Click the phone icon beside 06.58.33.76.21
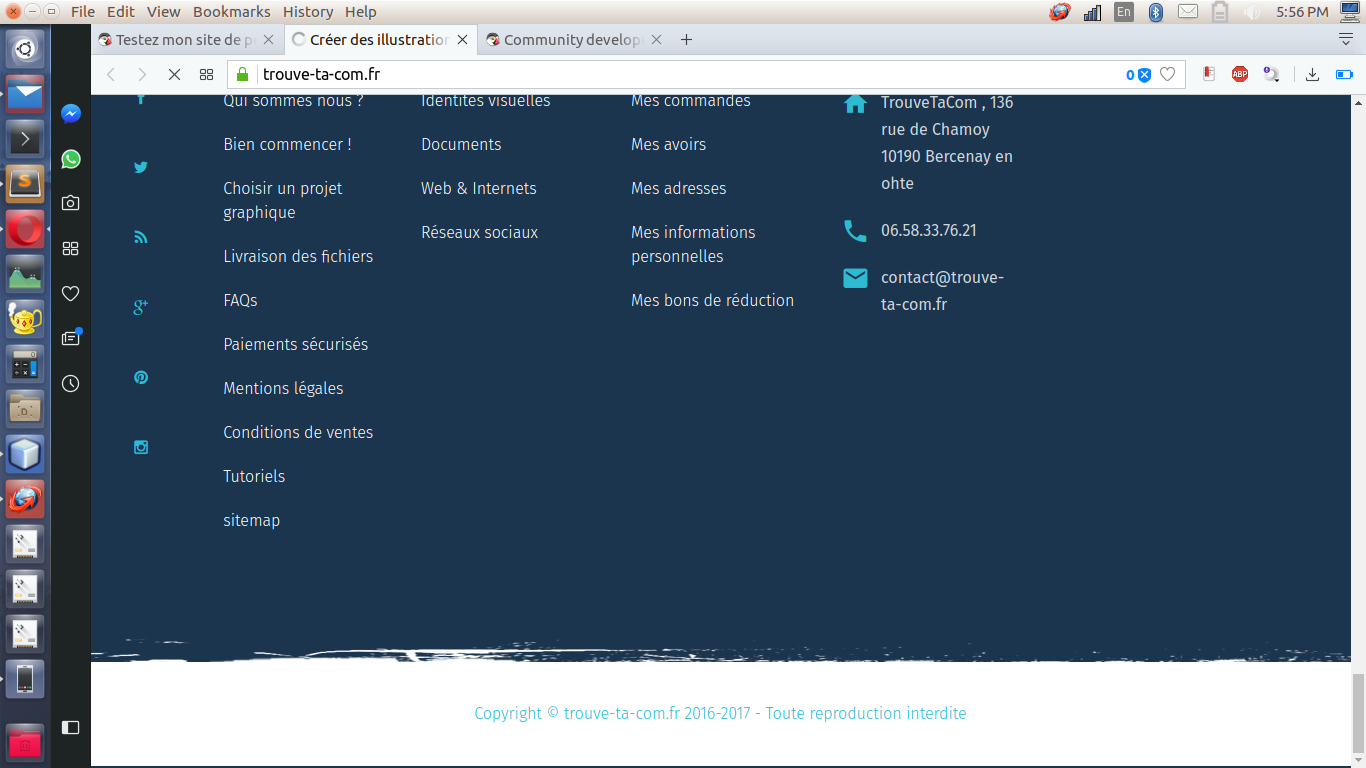 (855, 231)
